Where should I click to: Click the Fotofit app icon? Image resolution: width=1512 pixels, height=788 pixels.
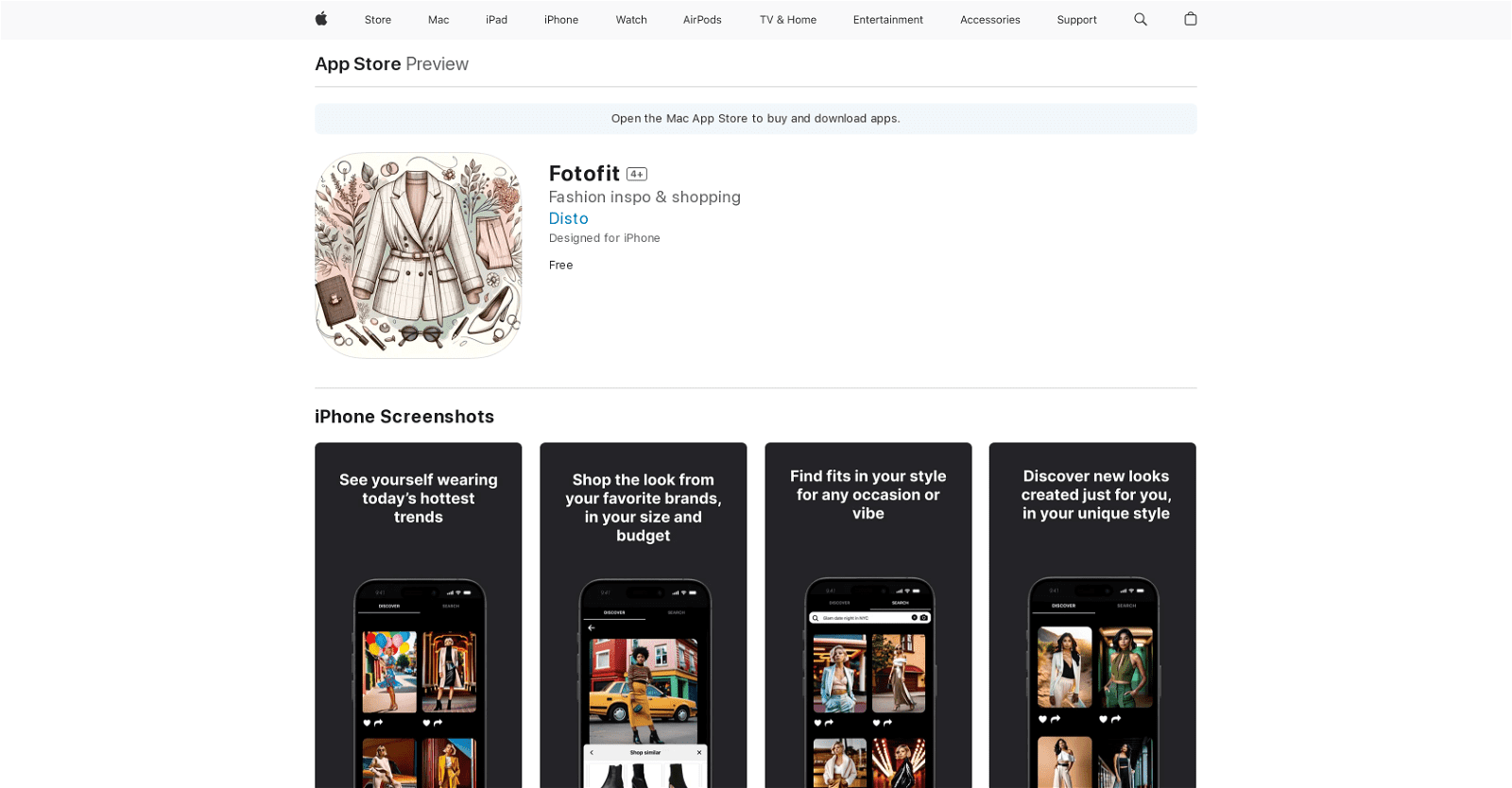coord(419,256)
